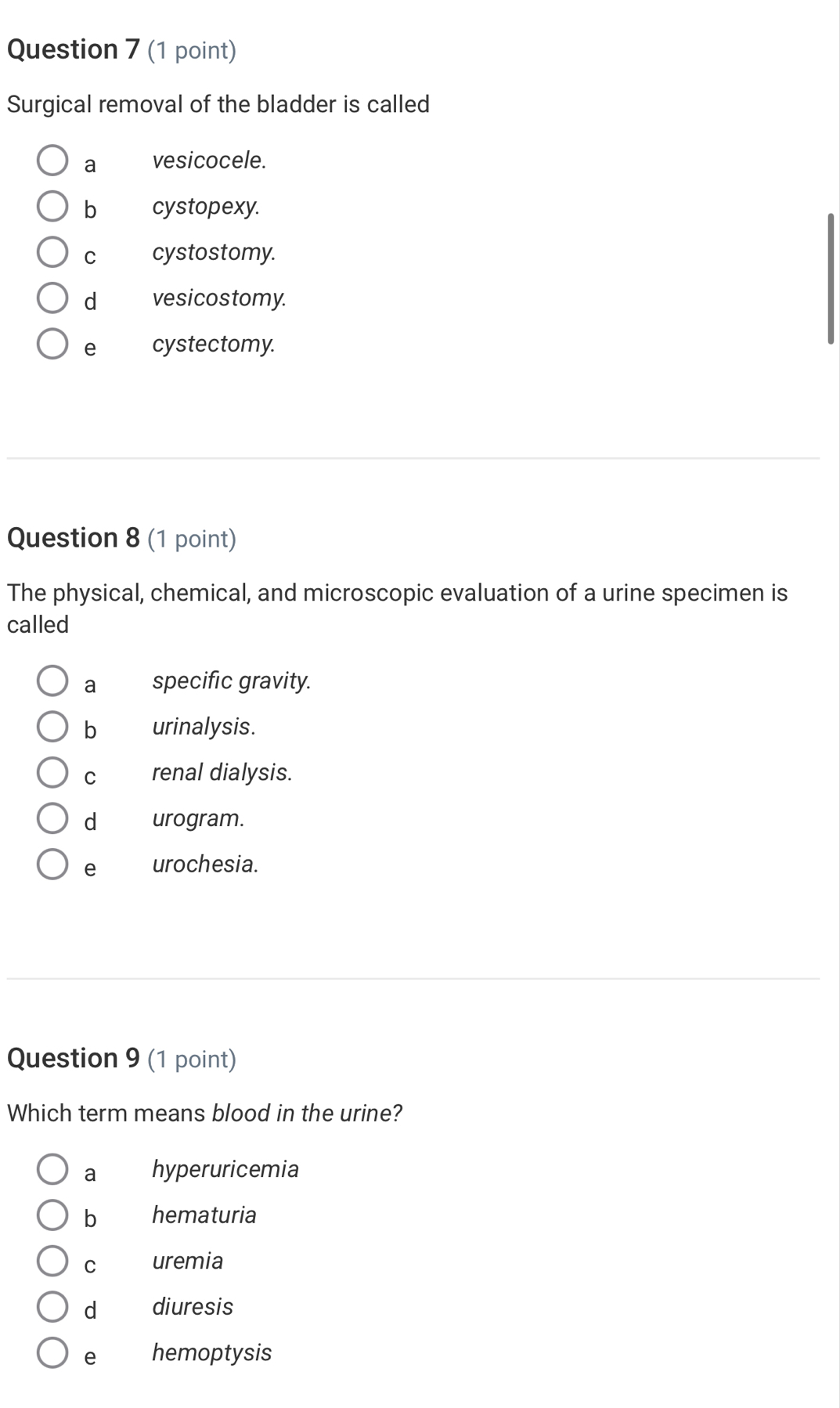Select answer e cystectomy

coord(52,343)
